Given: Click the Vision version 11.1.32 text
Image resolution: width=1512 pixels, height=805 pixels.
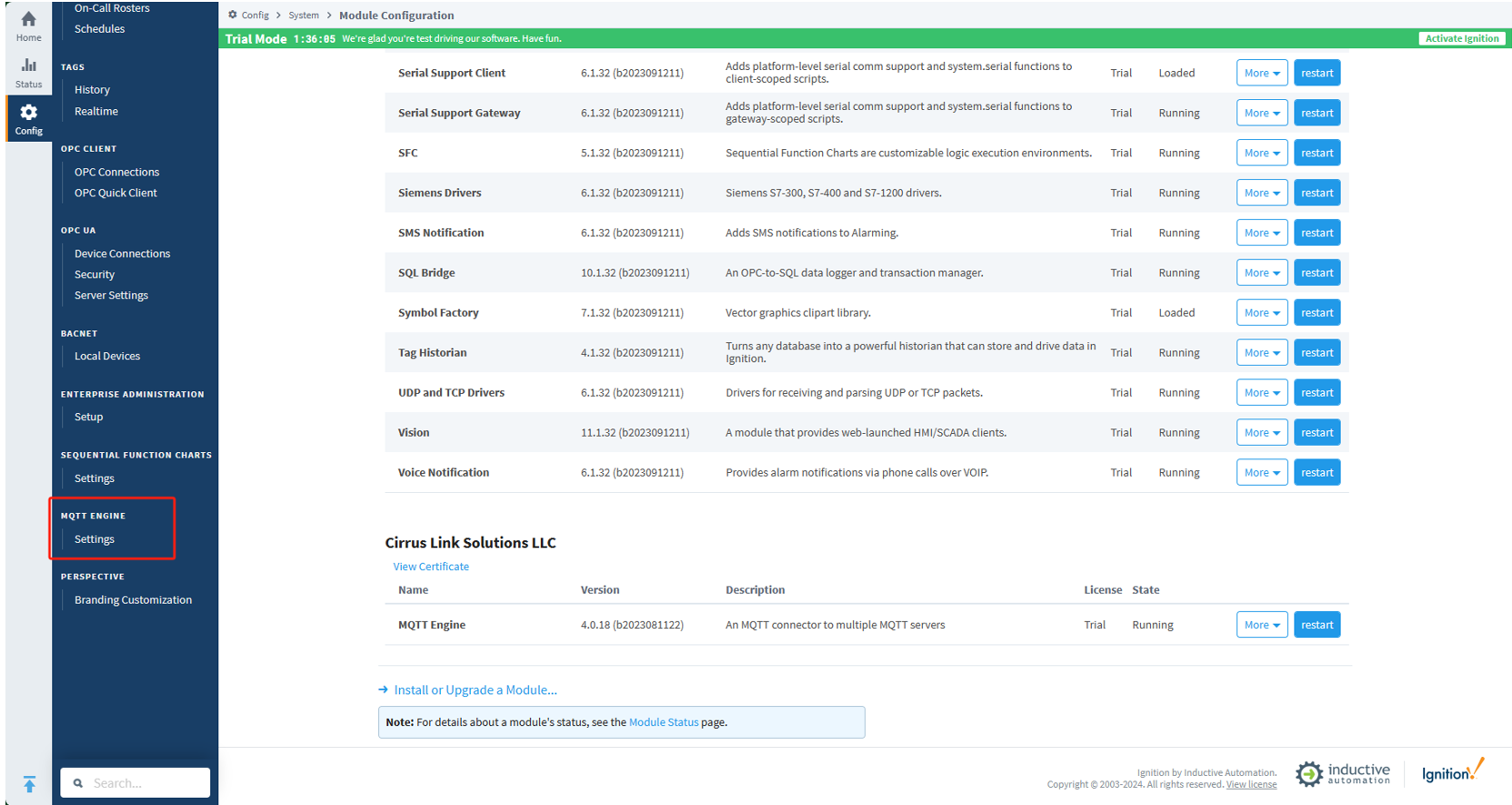Looking at the screenshot, I should pyautogui.click(x=635, y=433).
